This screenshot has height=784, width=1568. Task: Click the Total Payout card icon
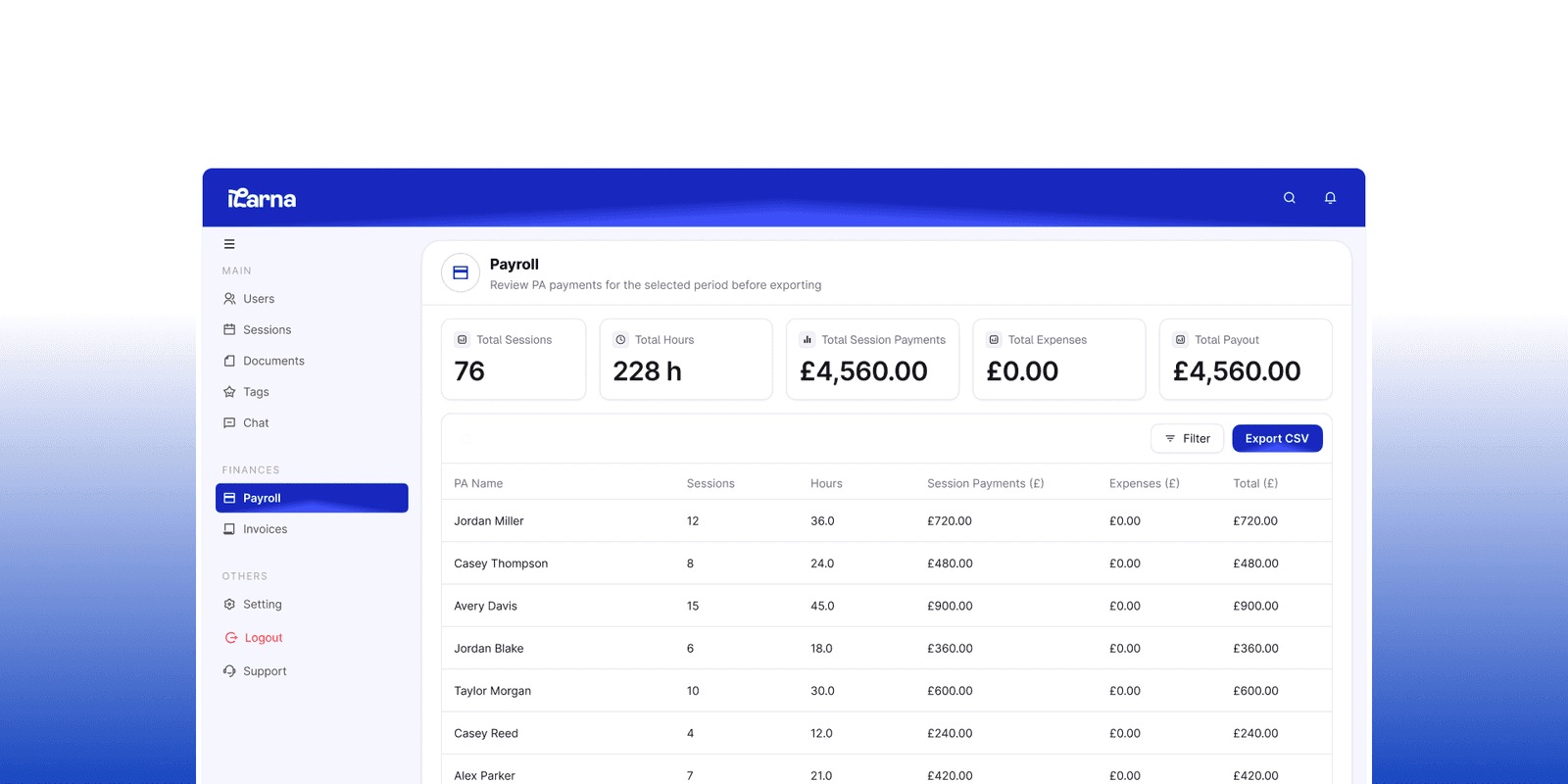[x=1181, y=340]
